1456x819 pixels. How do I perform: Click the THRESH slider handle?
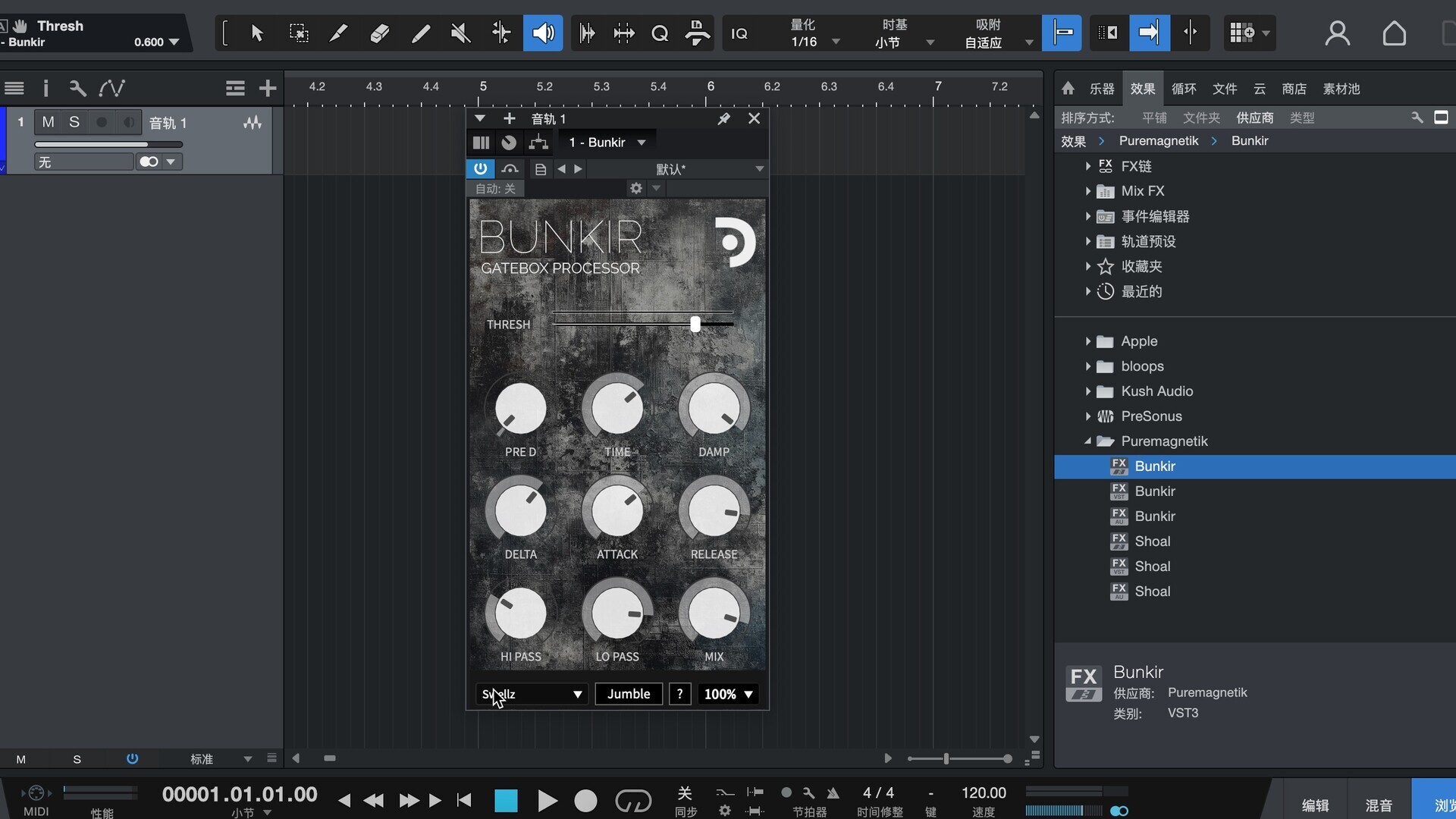pyautogui.click(x=695, y=325)
